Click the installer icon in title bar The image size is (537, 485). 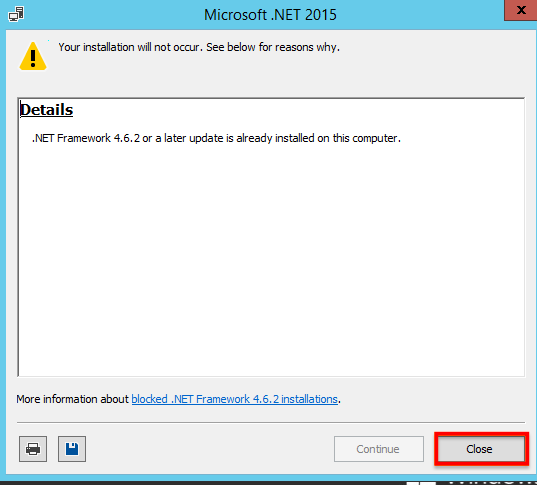tap(16, 14)
